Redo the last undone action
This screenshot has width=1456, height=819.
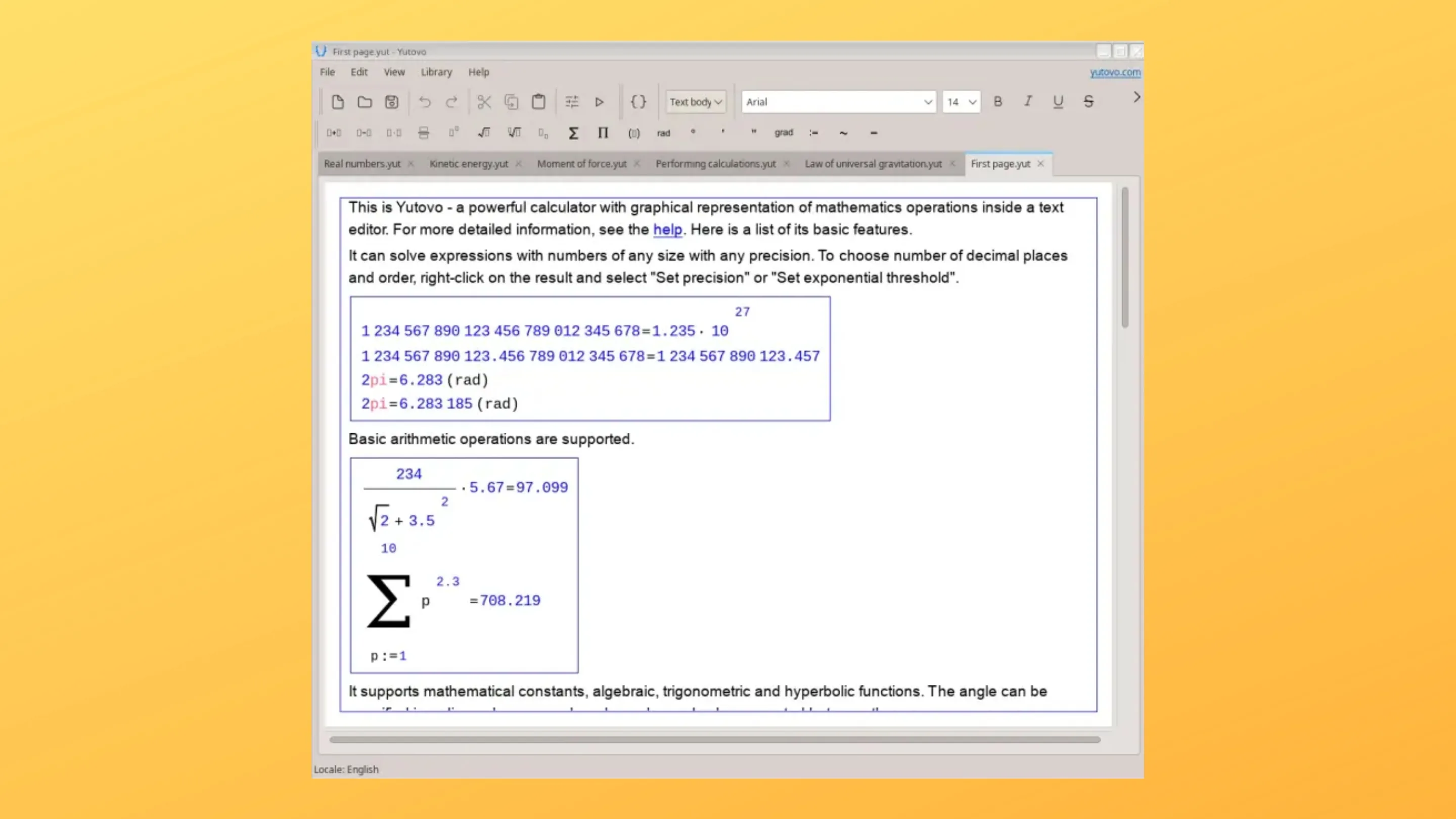[451, 102]
